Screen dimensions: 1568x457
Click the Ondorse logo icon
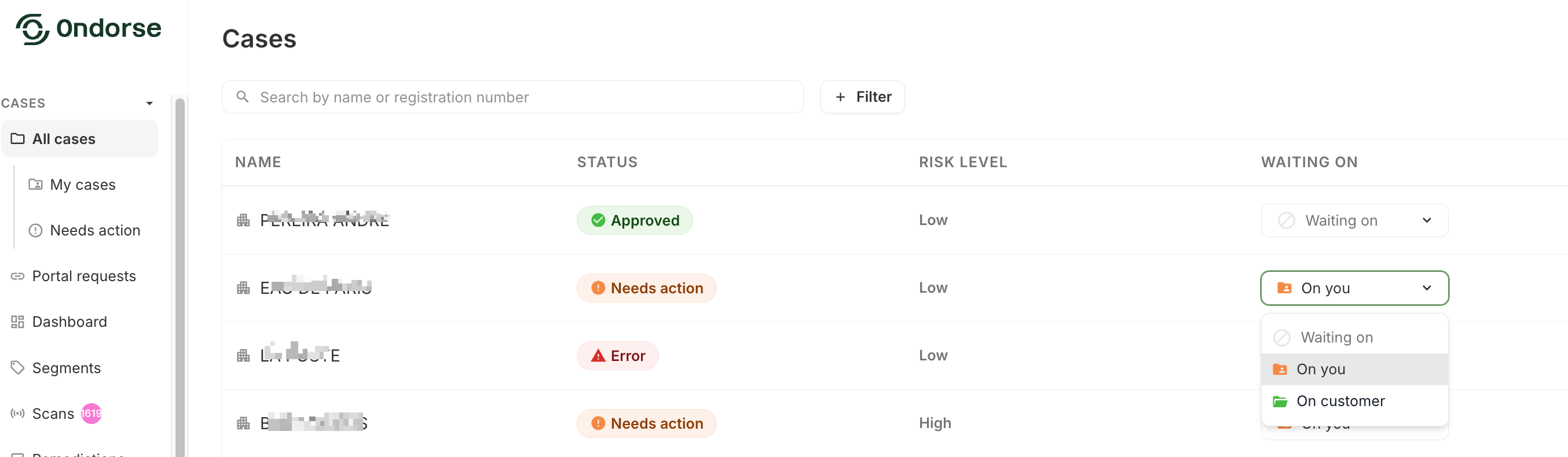[x=32, y=28]
